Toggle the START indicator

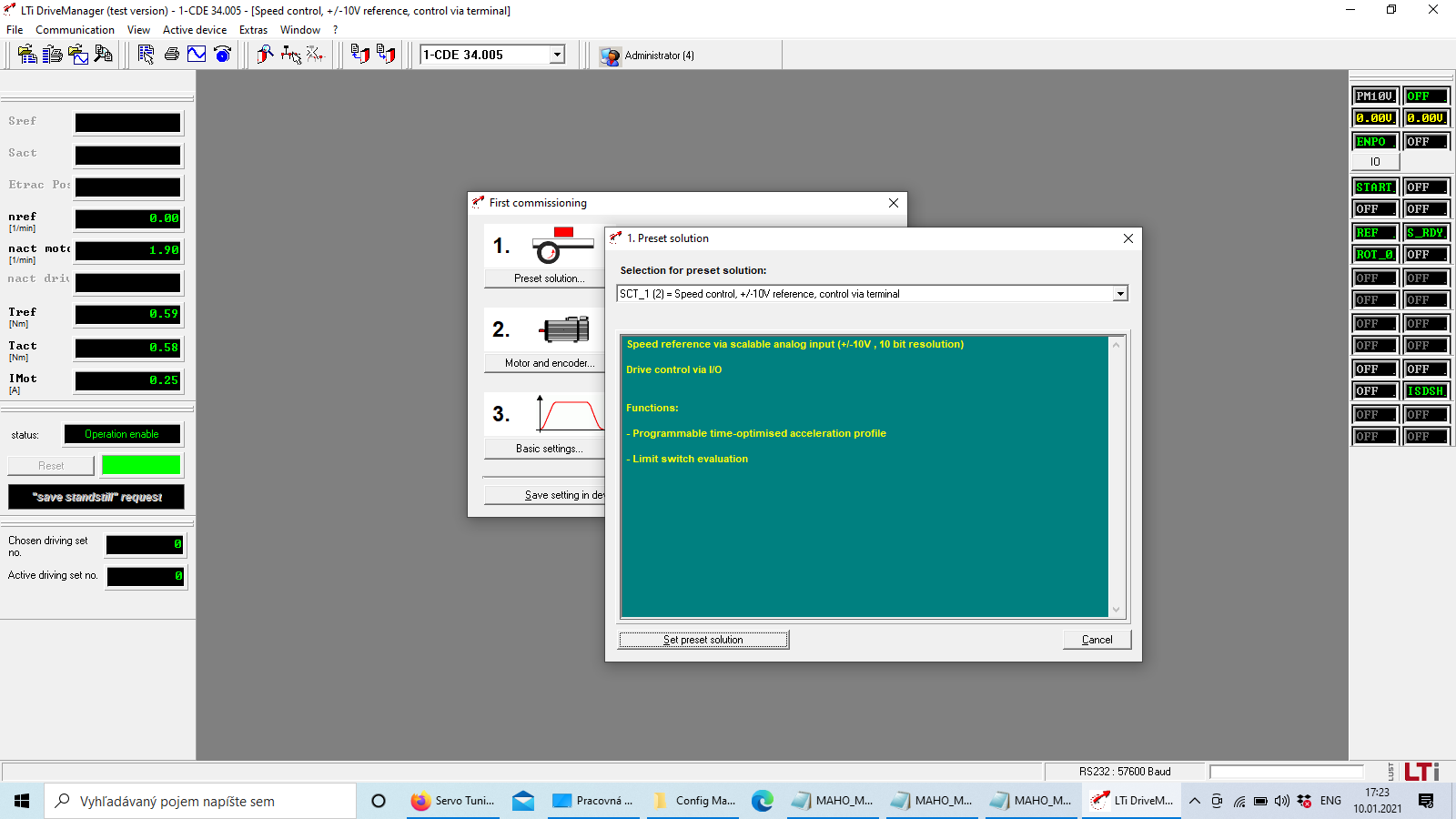pyautogui.click(x=1374, y=187)
